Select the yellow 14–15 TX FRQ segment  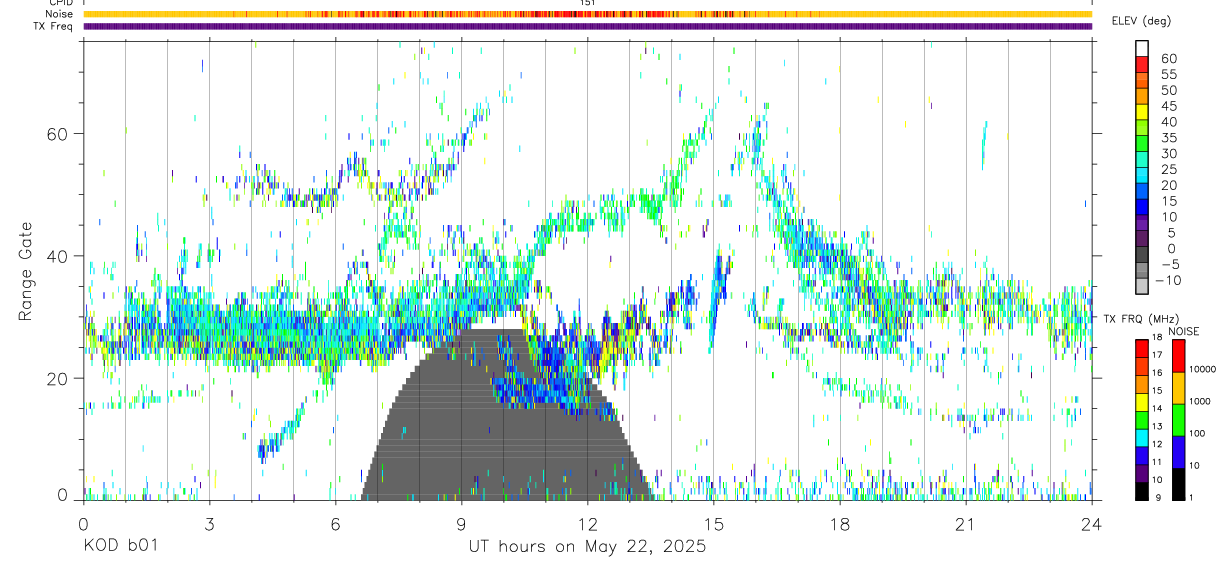(1142, 402)
